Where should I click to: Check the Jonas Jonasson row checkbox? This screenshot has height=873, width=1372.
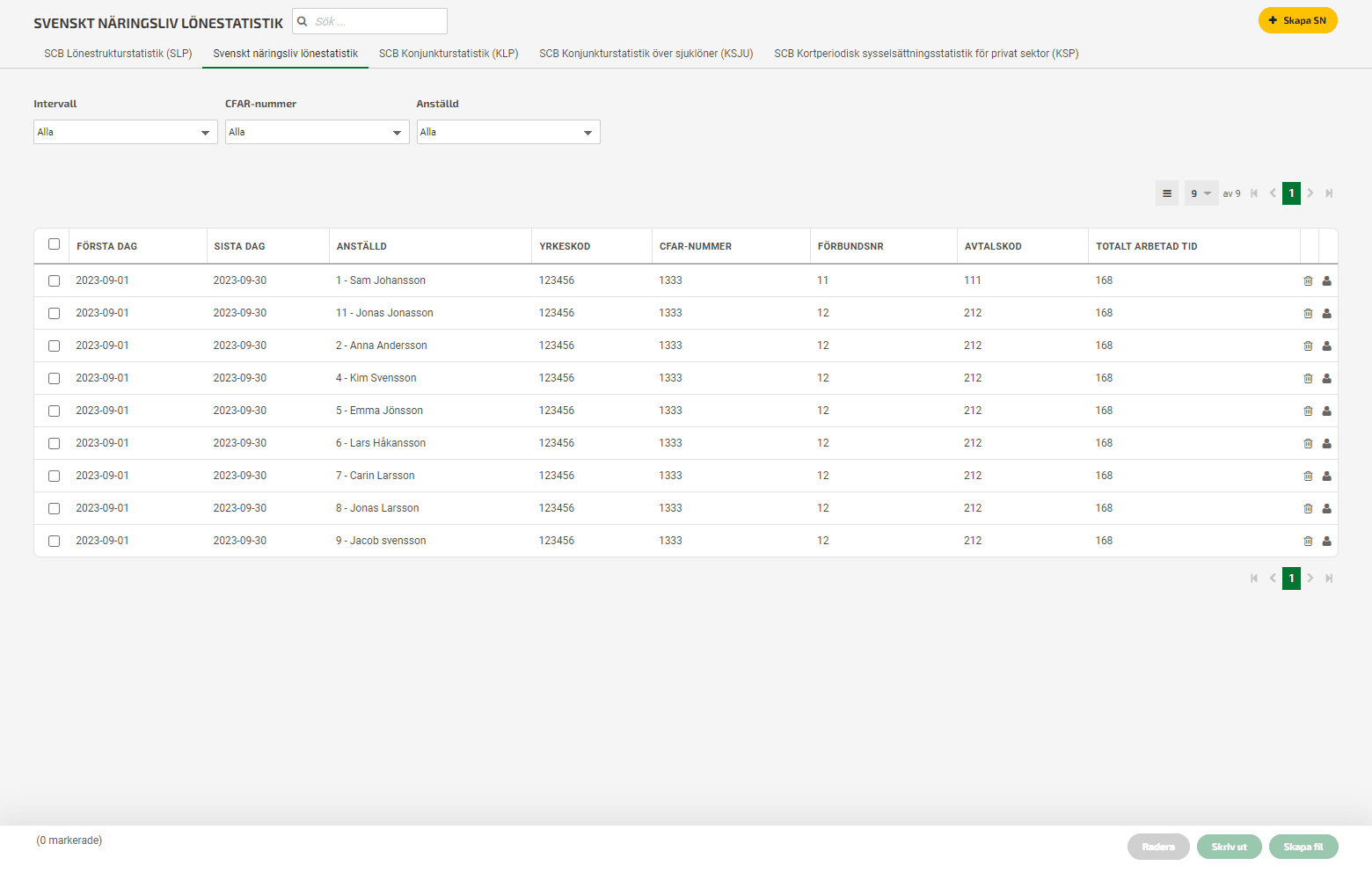click(54, 314)
